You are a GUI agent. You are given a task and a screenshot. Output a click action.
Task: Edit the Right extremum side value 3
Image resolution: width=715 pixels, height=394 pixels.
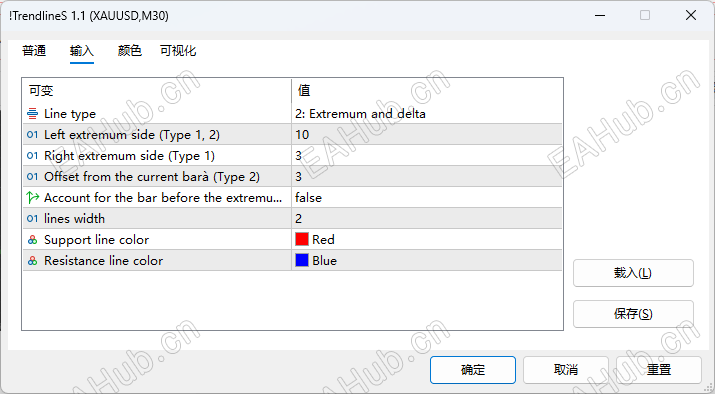click(x=427, y=156)
